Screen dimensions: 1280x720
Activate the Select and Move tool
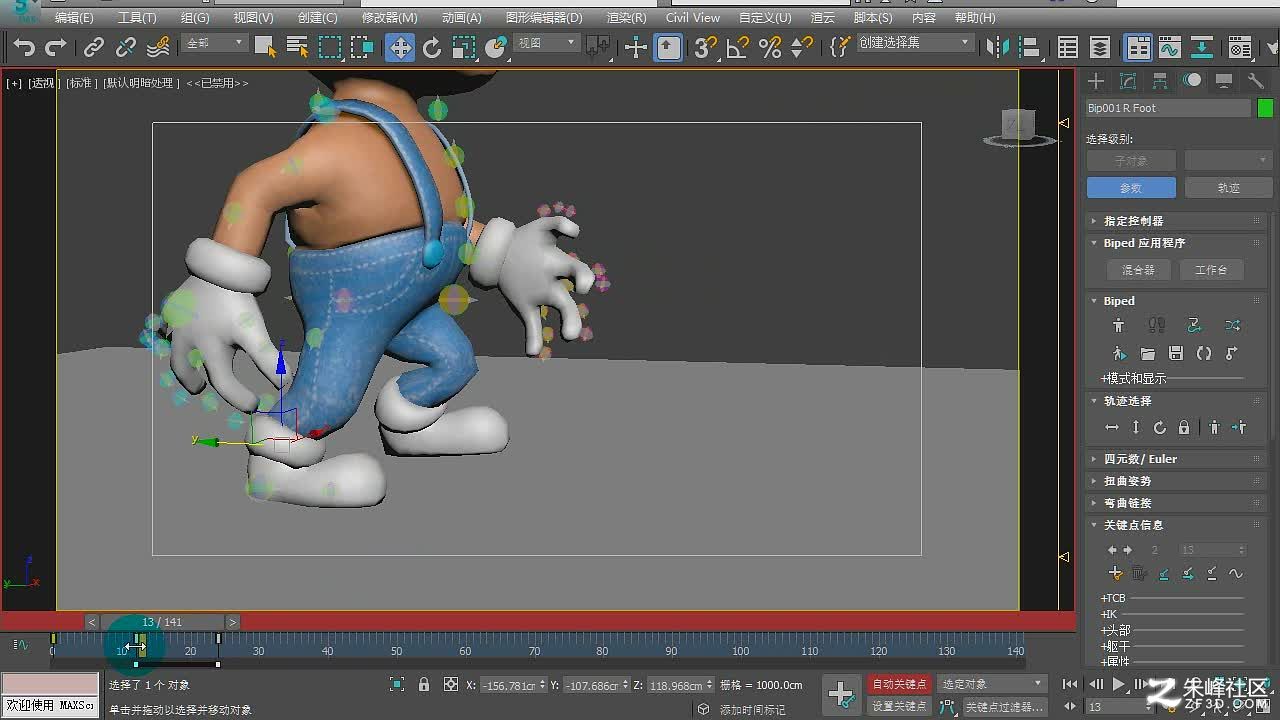[x=399, y=47]
